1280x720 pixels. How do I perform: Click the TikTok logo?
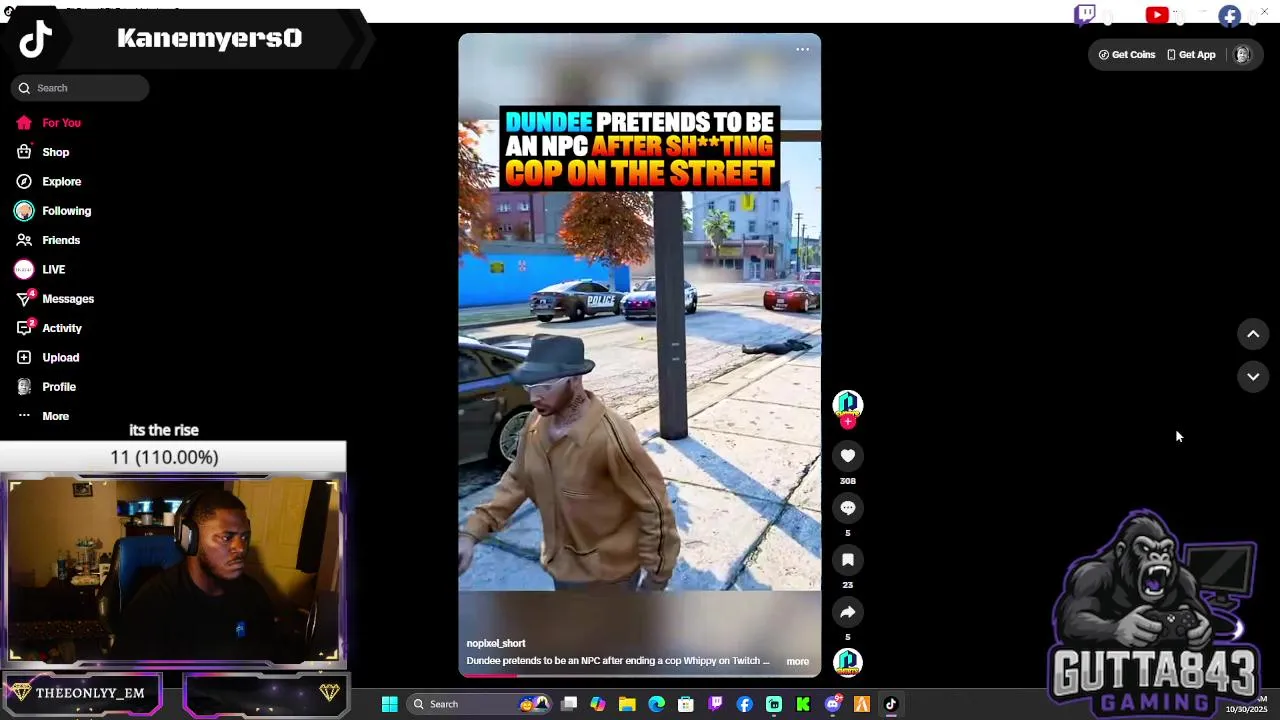pyautogui.click(x=36, y=39)
